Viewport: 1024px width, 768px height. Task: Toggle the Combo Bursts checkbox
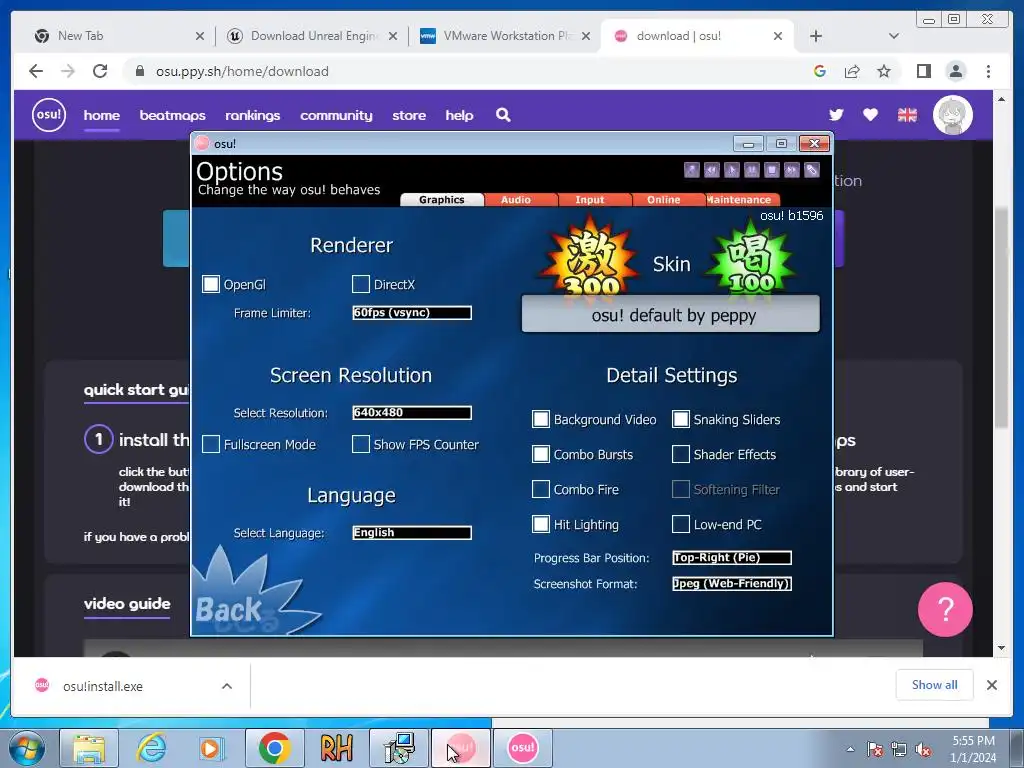click(x=541, y=454)
